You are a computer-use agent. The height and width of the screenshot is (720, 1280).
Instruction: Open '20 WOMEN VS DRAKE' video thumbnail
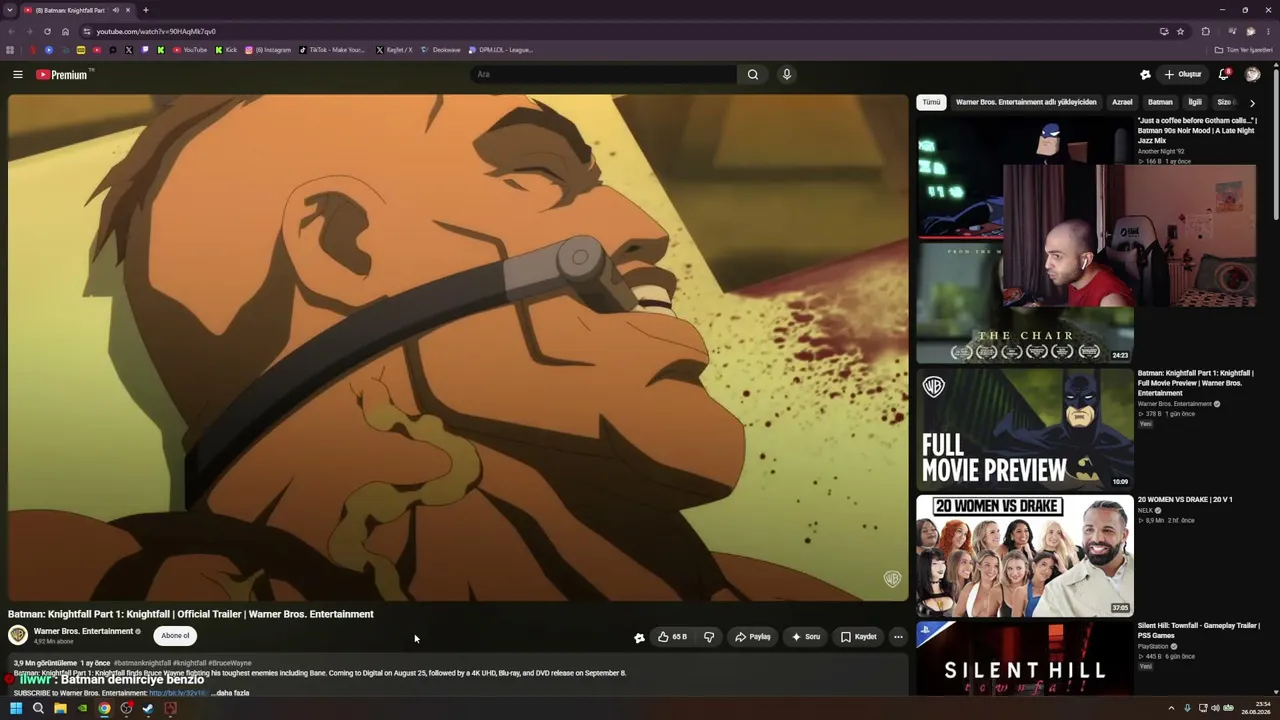click(x=1025, y=555)
